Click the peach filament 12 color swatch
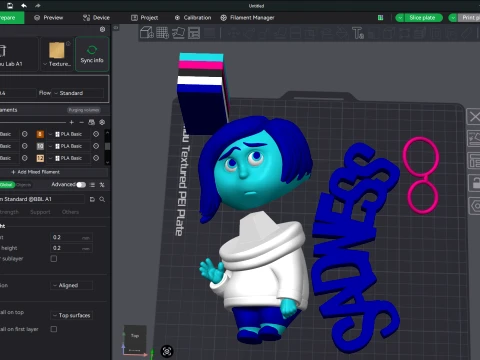The width and height of the screenshot is (480, 360). [40, 158]
